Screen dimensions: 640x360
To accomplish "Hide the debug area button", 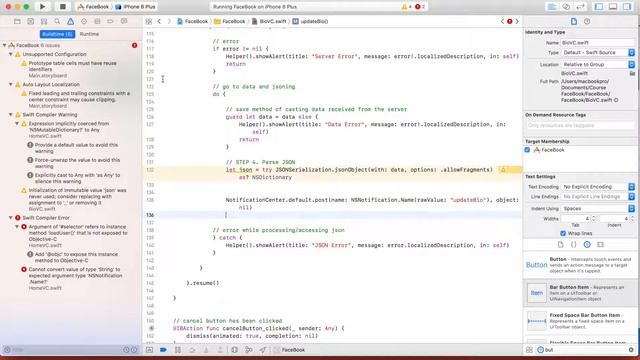I will pos(149,350).
